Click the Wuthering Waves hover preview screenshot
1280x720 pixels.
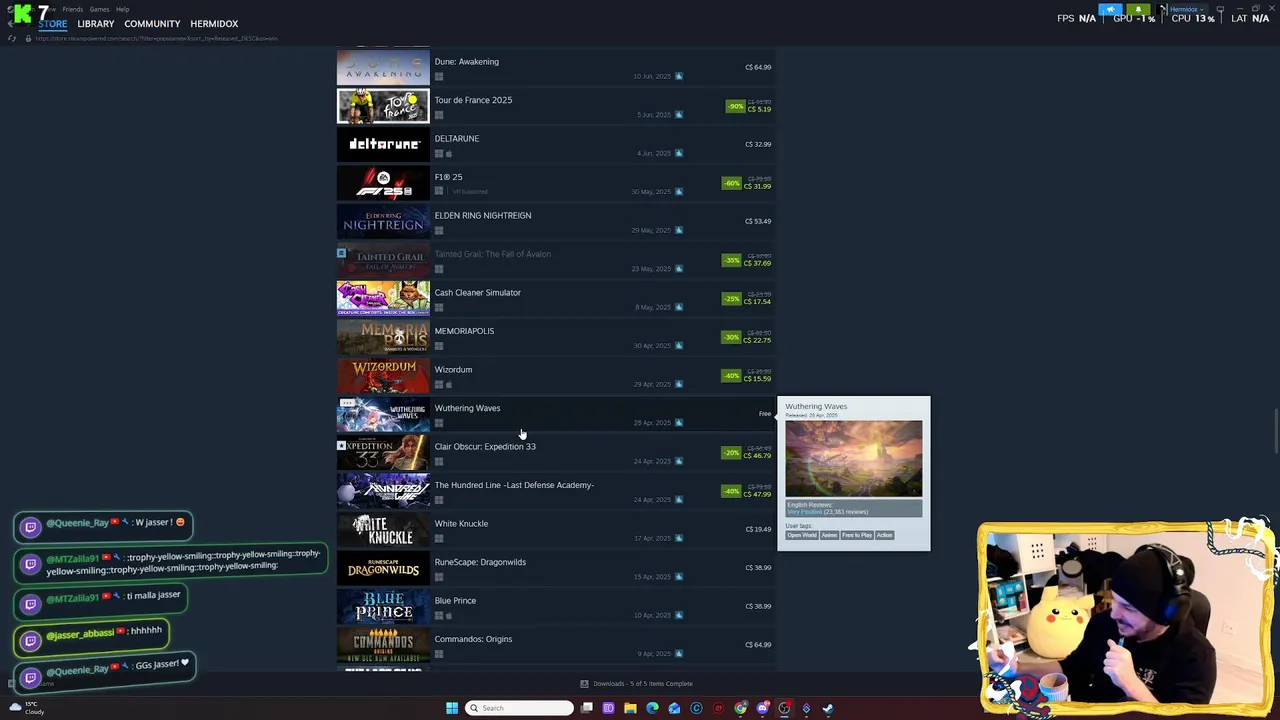(853, 458)
